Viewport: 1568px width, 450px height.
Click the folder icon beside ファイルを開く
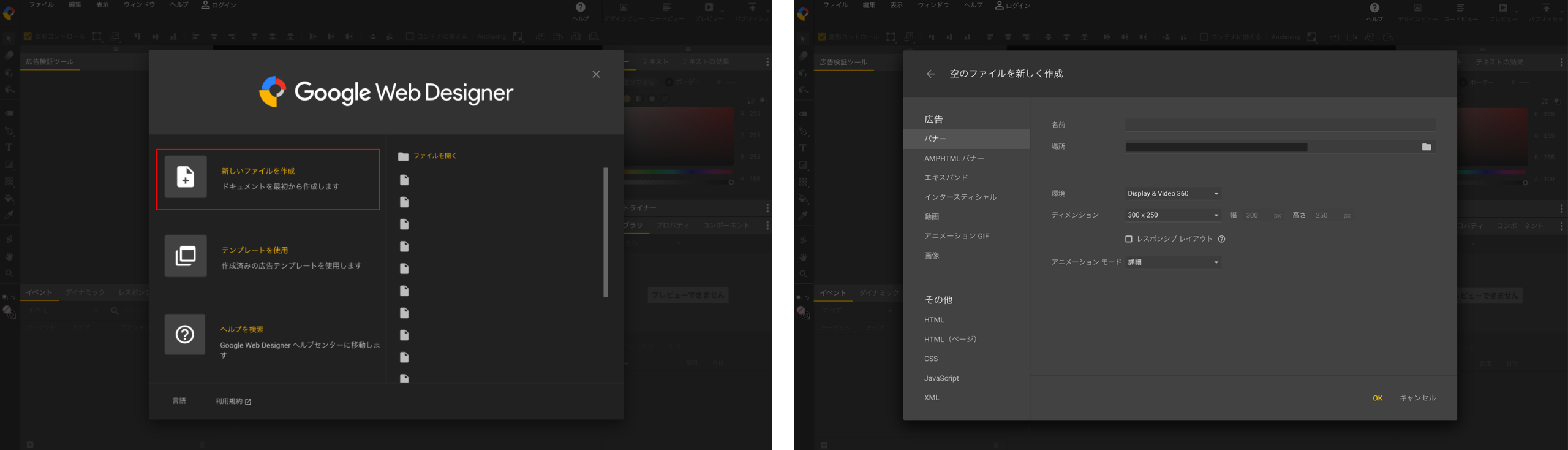tap(403, 156)
